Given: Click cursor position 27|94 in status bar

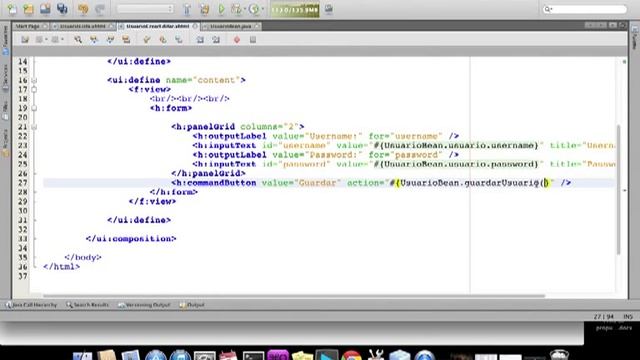Looking at the screenshot, I should point(603,317).
